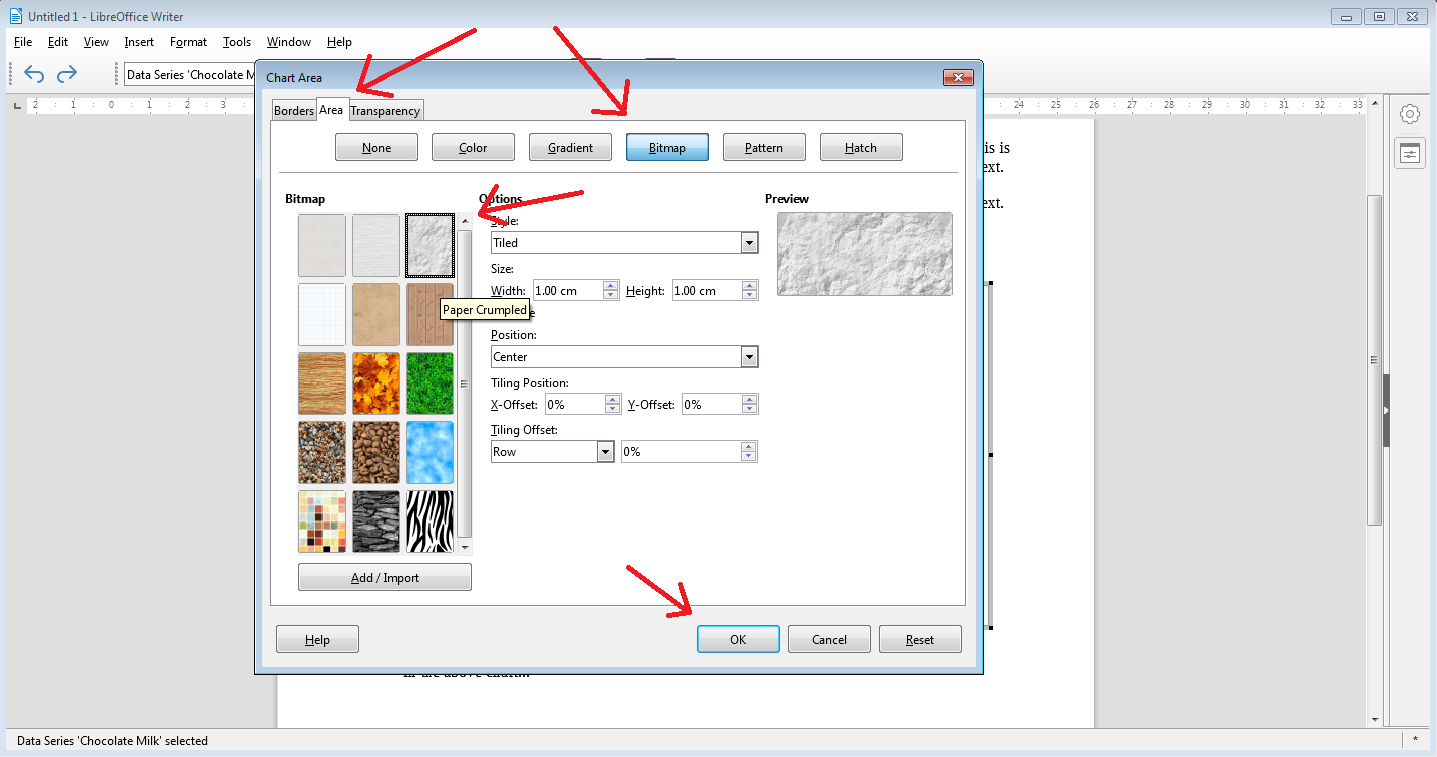Decrease the Height spinner value
Image resolution: width=1437 pixels, height=757 pixels.
coord(748,295)
